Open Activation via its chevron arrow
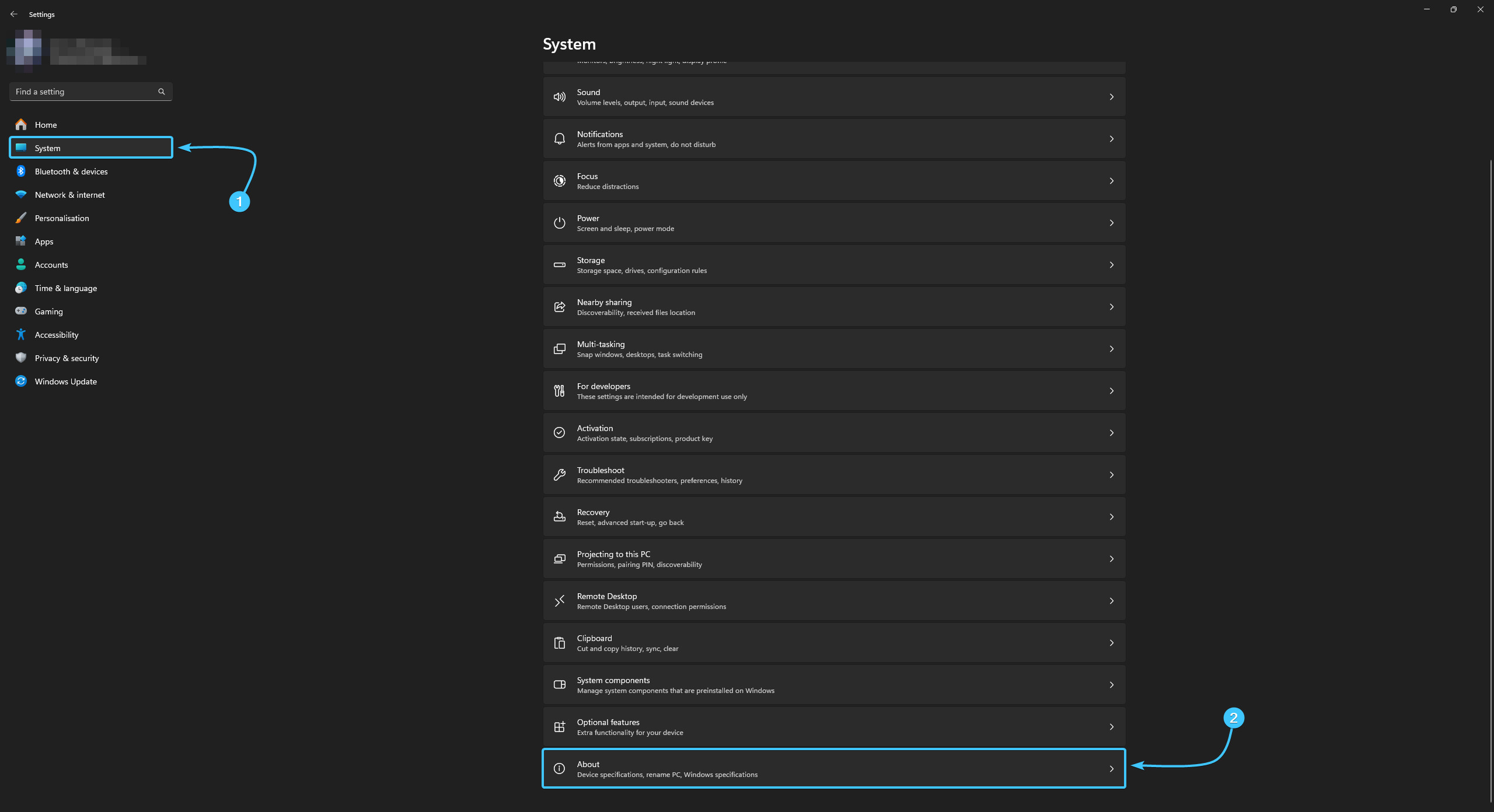This screenshot has width=1494, height=812. click(1111, 433)
